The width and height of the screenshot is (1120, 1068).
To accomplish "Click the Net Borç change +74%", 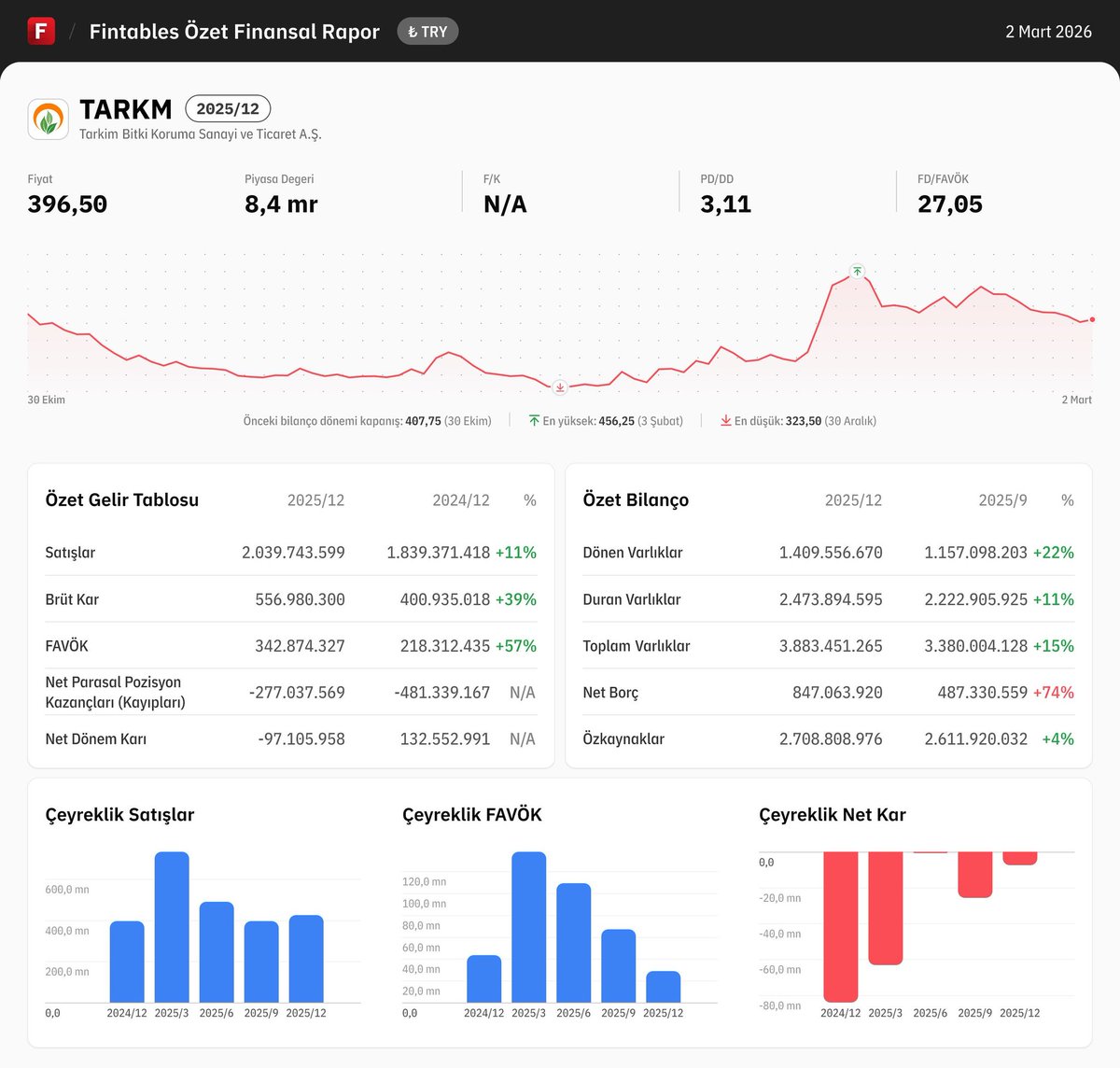I will (1054, 693).
